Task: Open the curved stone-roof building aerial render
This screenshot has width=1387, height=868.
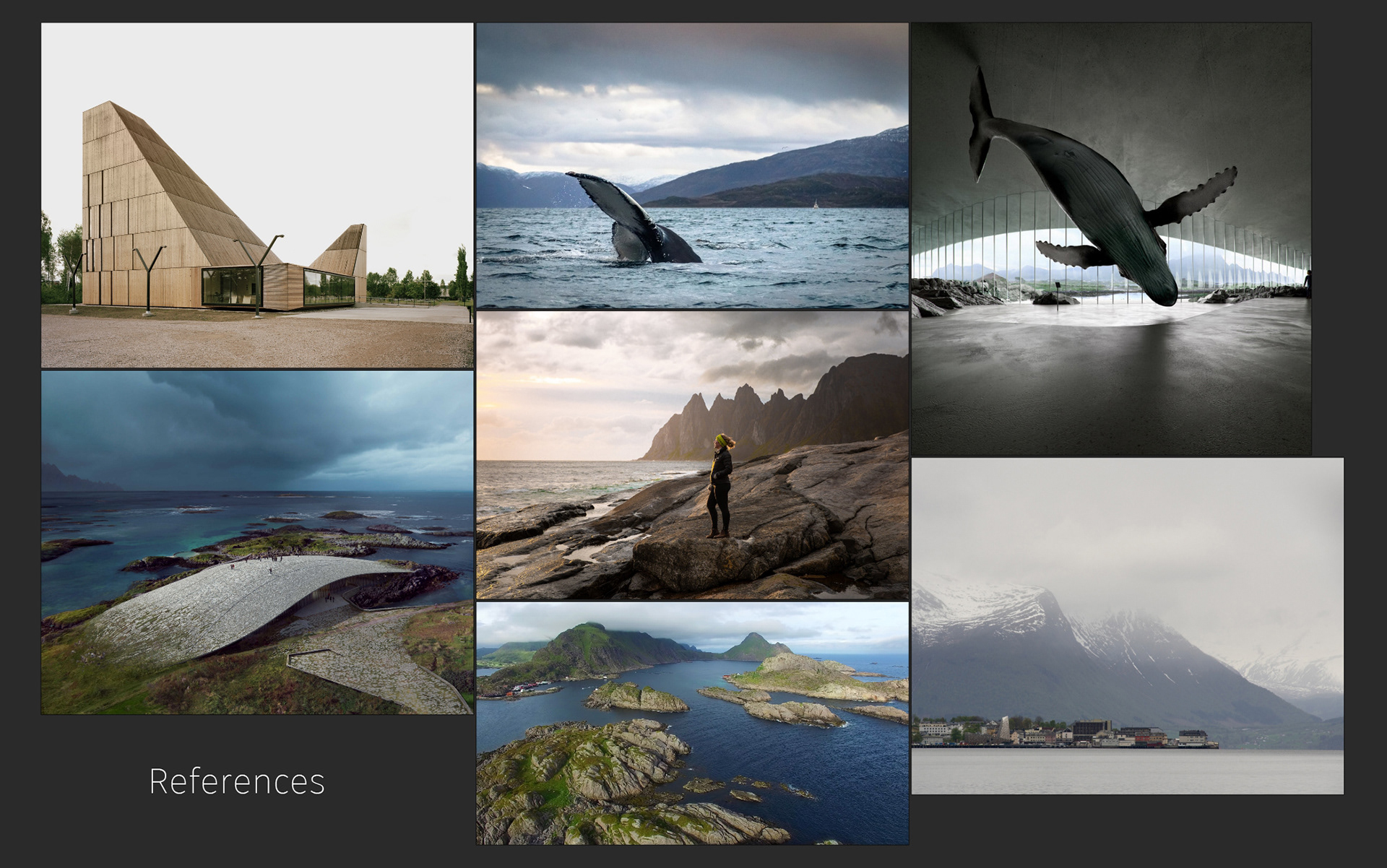Action: click(x=257, y=543)
